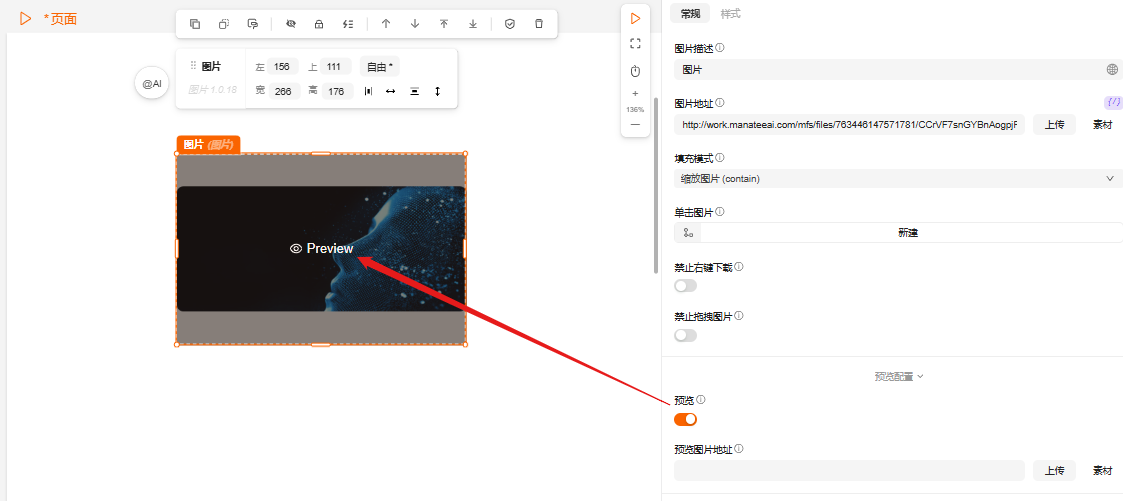
Task: Click the lock icon in top toolbar
Action: 319,24
